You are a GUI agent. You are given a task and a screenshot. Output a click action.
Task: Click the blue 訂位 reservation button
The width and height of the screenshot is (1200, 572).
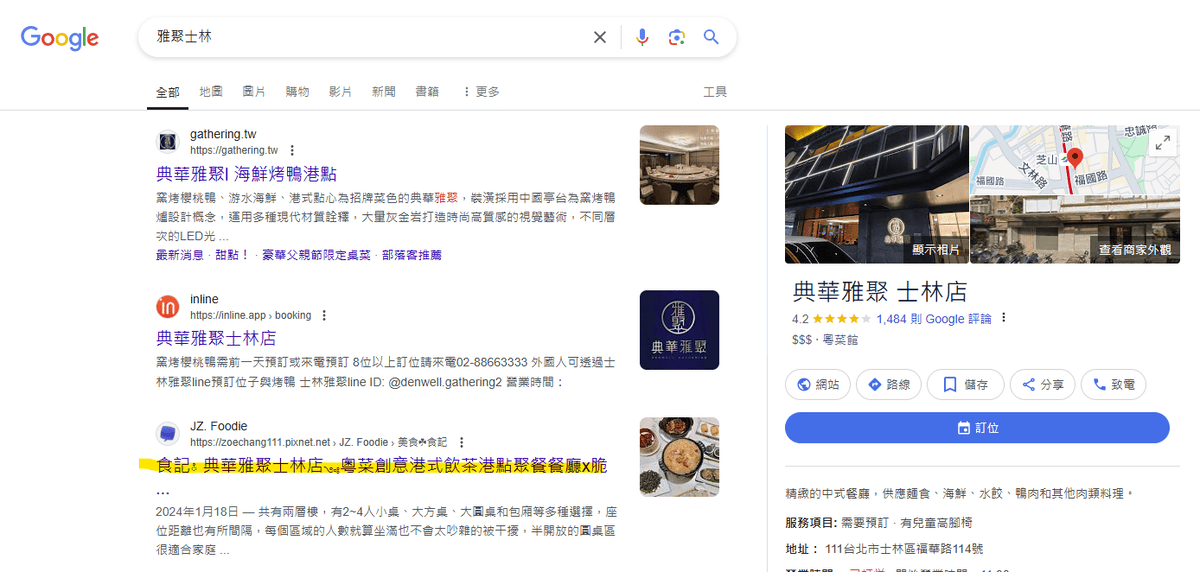click(x=977, y=427)
